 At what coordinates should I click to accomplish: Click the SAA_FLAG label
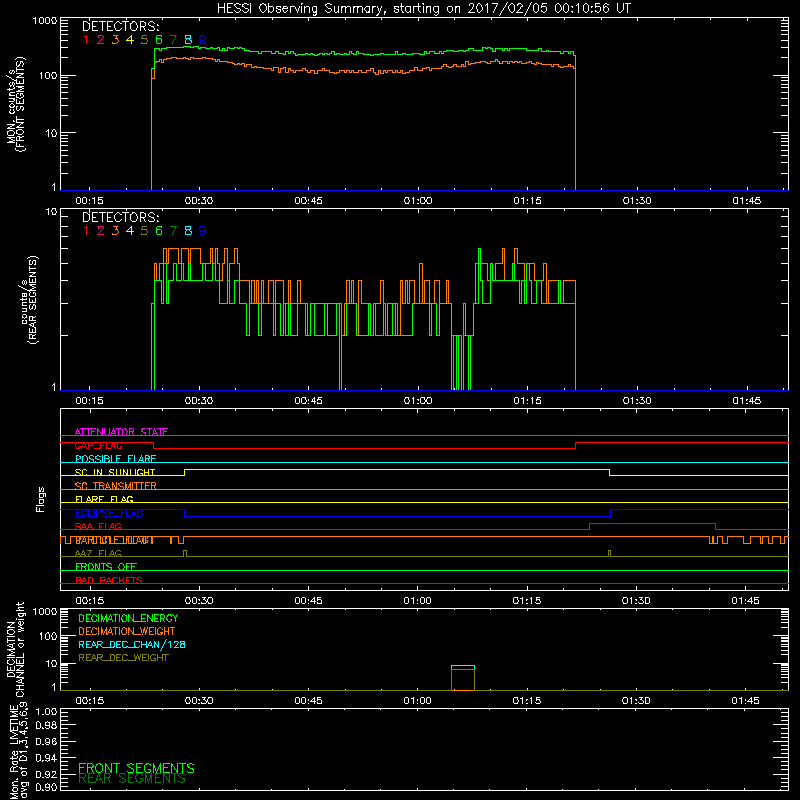tap(98, 526)
